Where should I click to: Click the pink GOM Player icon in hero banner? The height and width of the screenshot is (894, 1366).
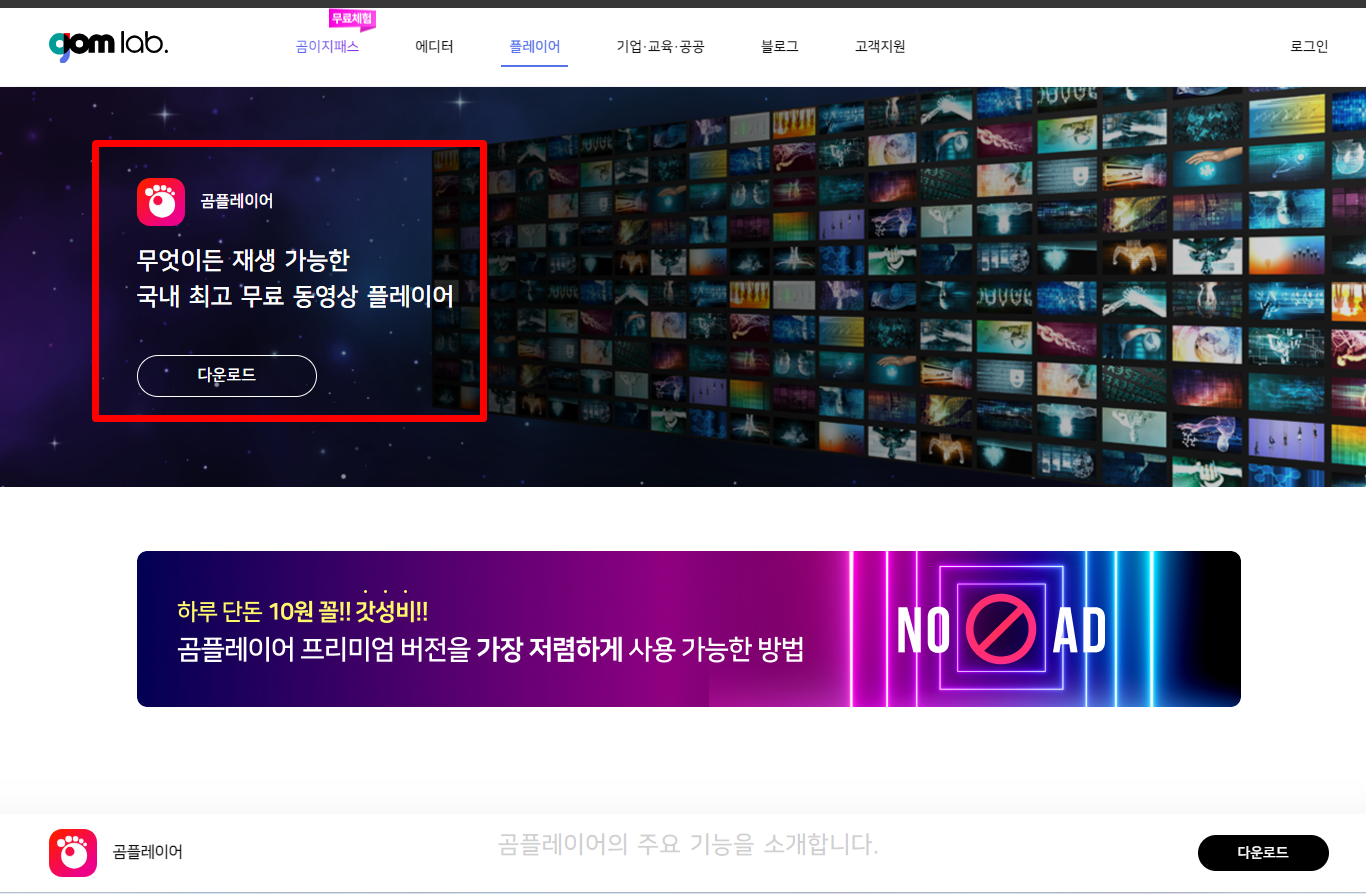[161, 202]
